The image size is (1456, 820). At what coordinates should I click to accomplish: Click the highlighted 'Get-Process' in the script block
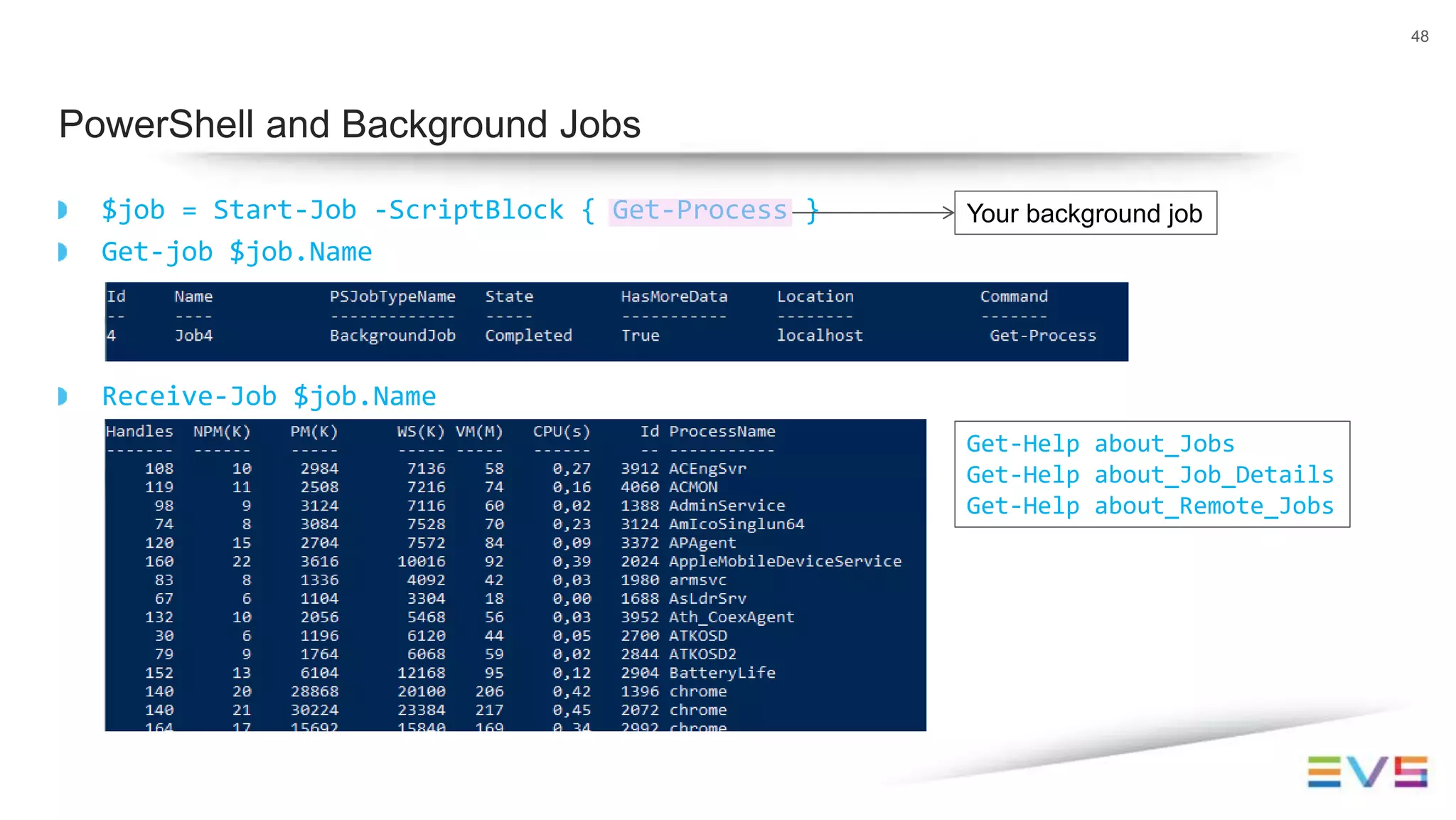700,211
